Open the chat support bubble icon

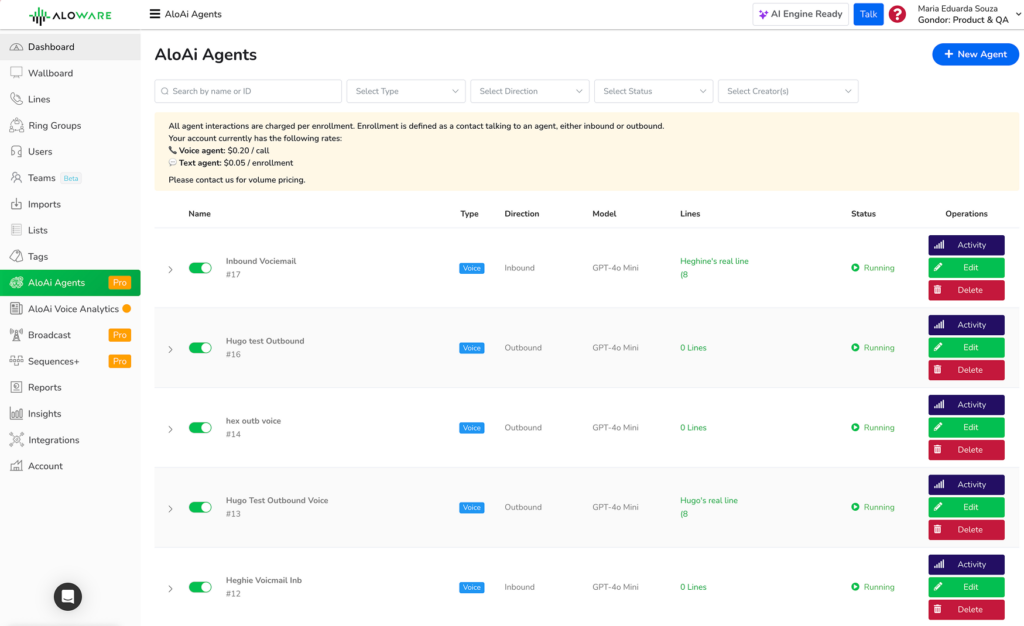(x=68, y=596)
